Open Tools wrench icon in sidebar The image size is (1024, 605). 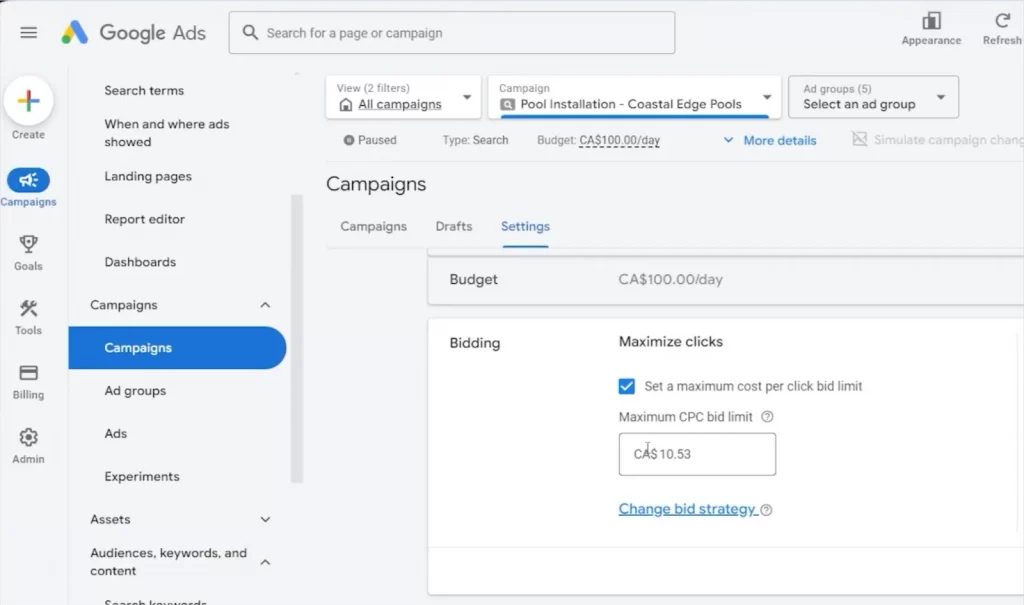click(28, 308)
